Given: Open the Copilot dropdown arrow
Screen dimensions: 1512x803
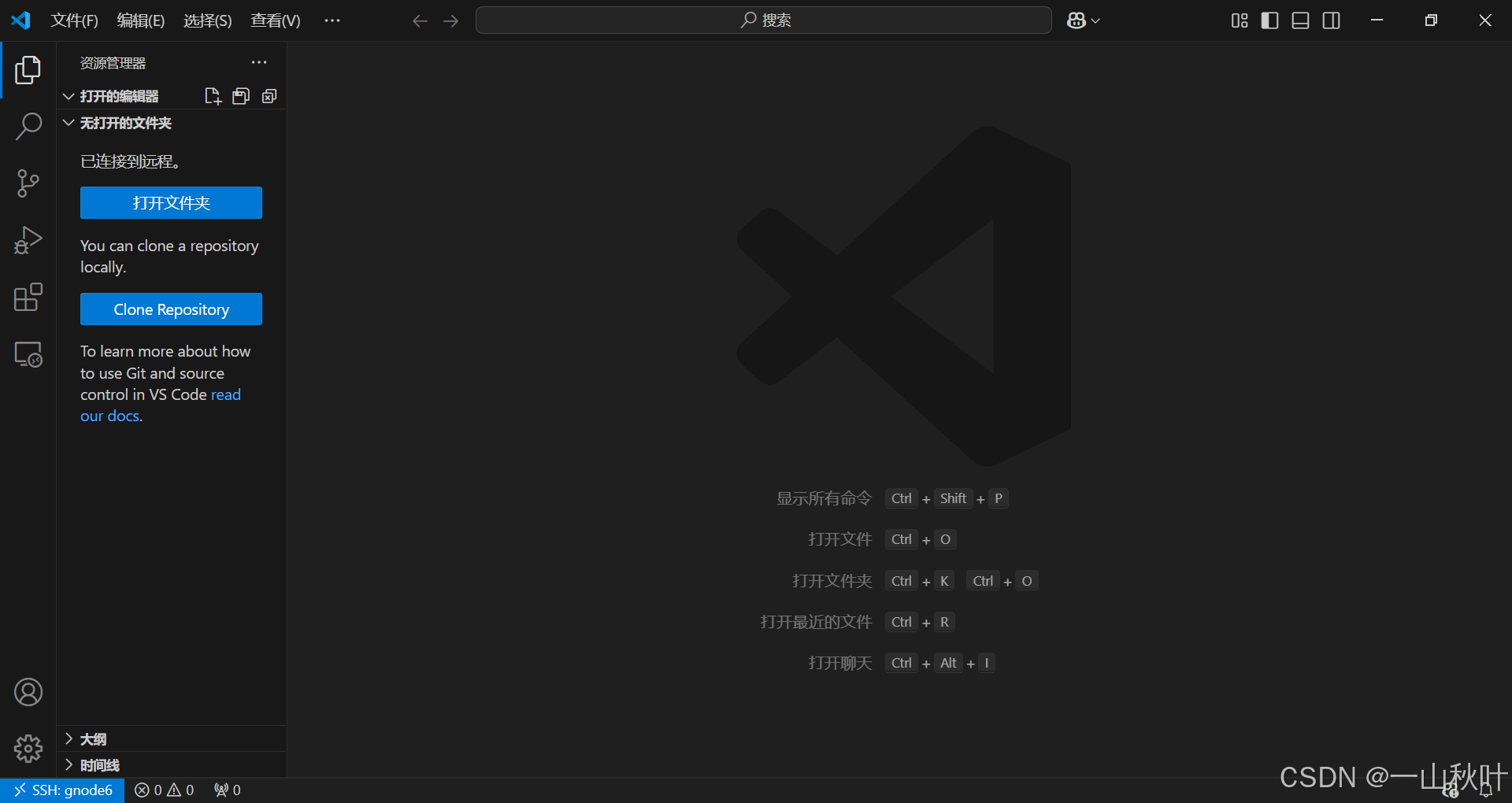Looking at the screenshot, I should tap(1095, 20).
